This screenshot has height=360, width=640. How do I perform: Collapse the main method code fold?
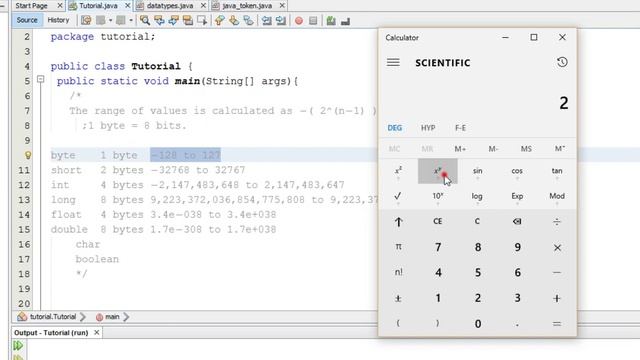click(40, 79)
